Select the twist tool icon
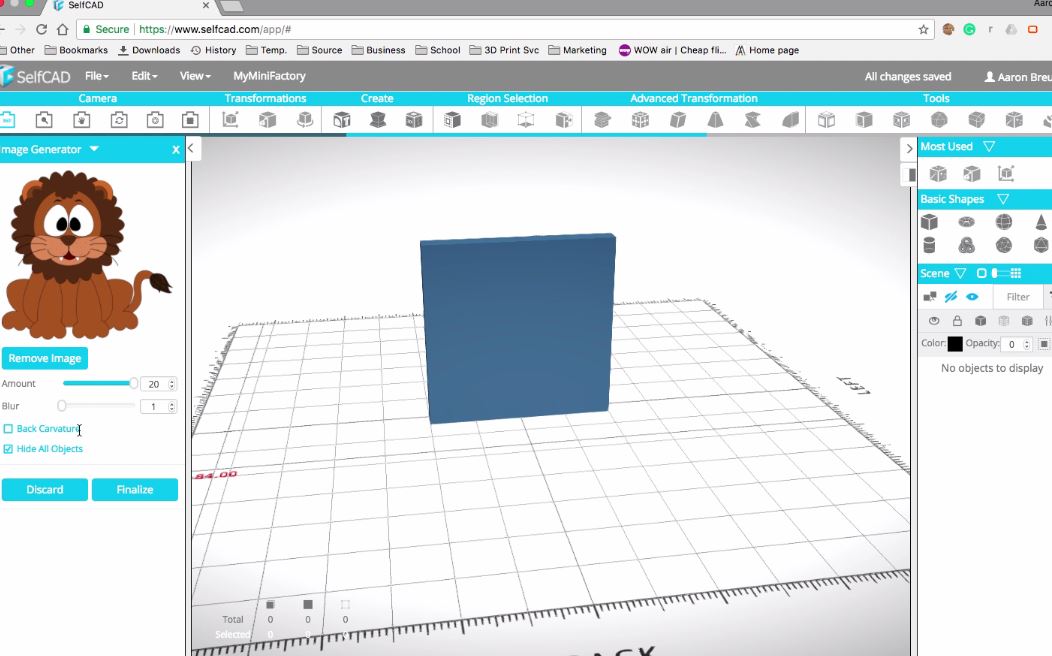1052x656 pixels. (753, 120)
